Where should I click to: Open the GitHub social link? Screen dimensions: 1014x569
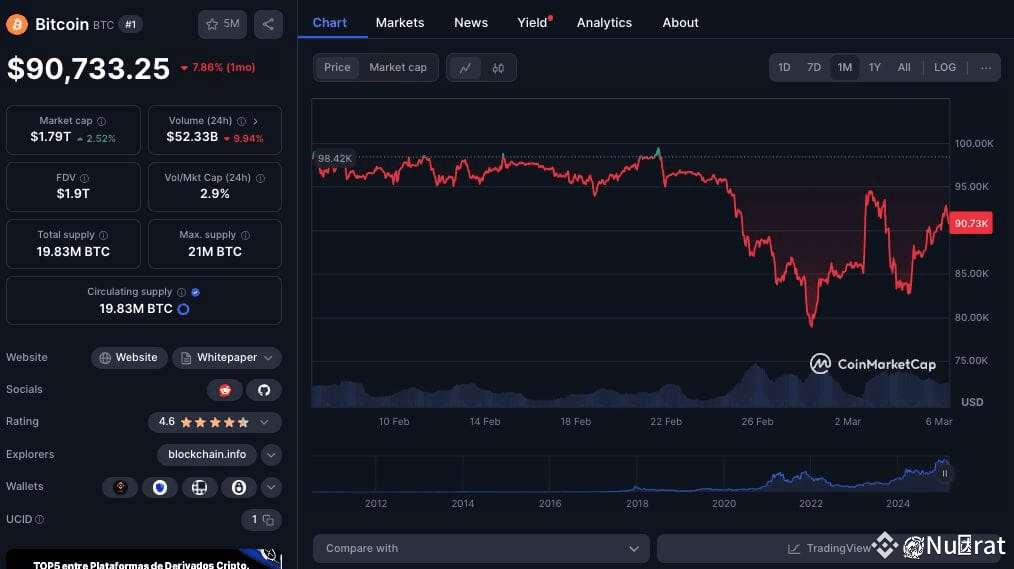tap(264, 390)
